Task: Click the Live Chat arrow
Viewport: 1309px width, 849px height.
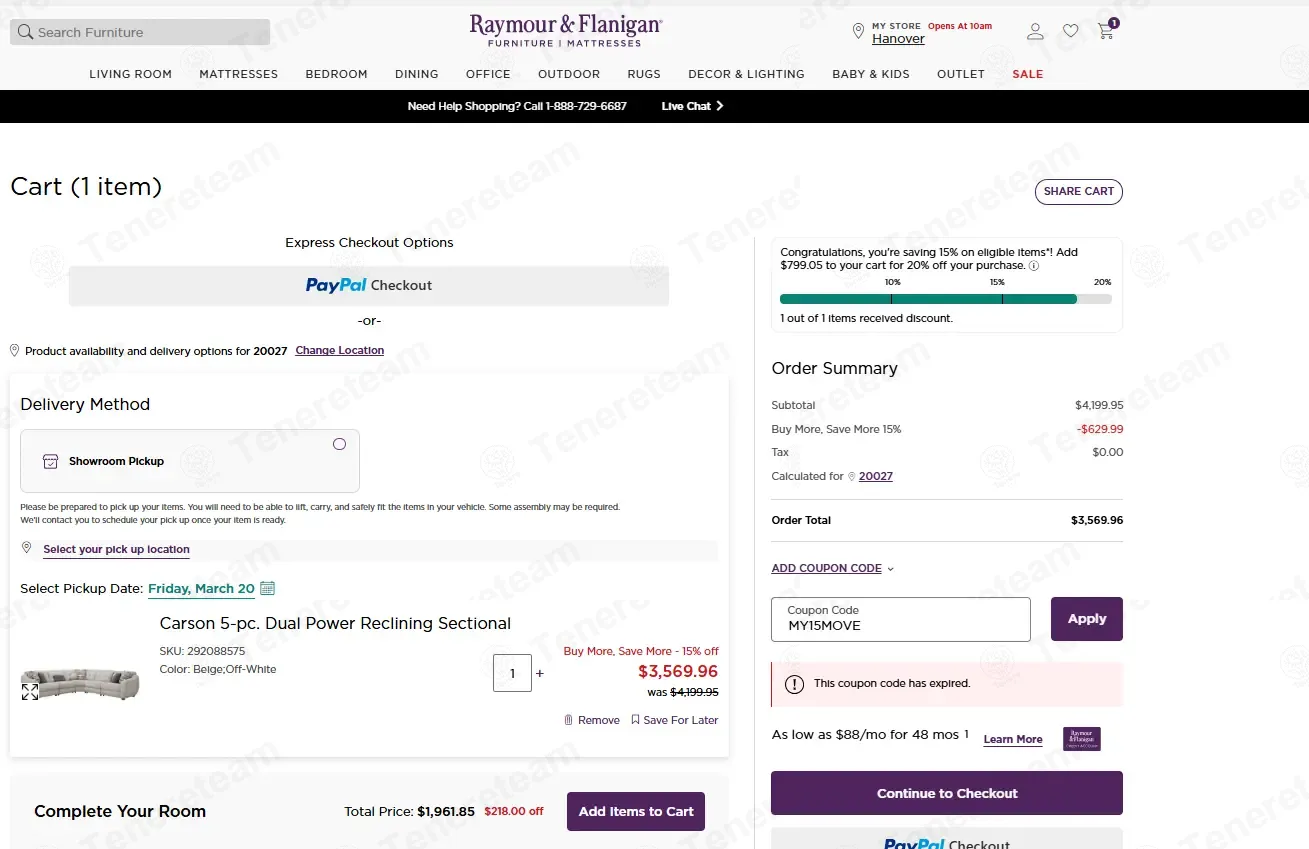Action: (x=720, y=106)
